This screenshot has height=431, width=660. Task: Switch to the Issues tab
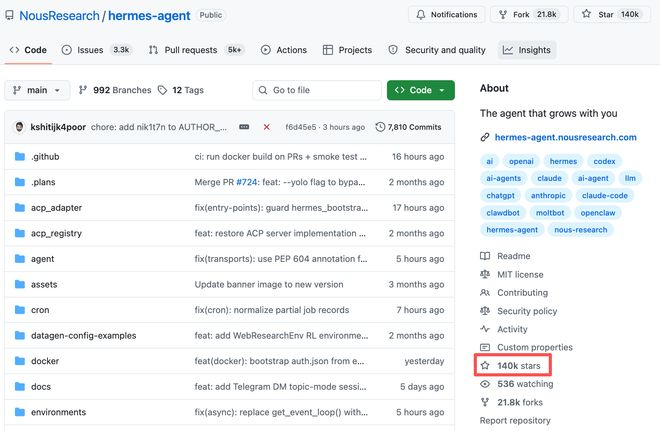pyautogui.click(x=96, y=50)
